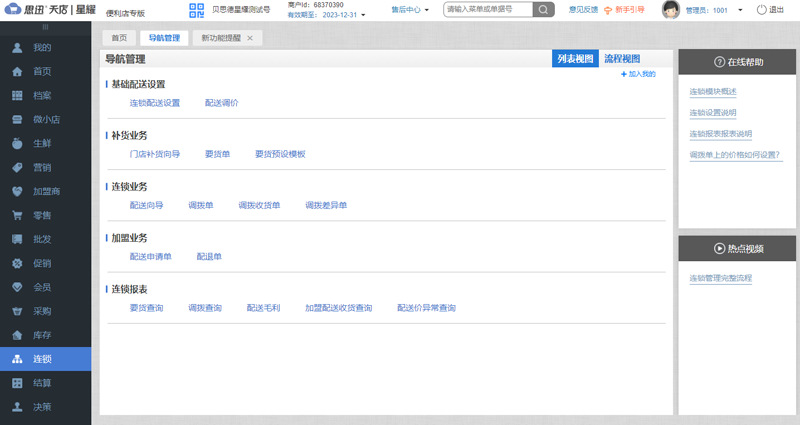Screen dimensions: 800x425
Task: Click the 调拨单 link
Action: point(201,205)
